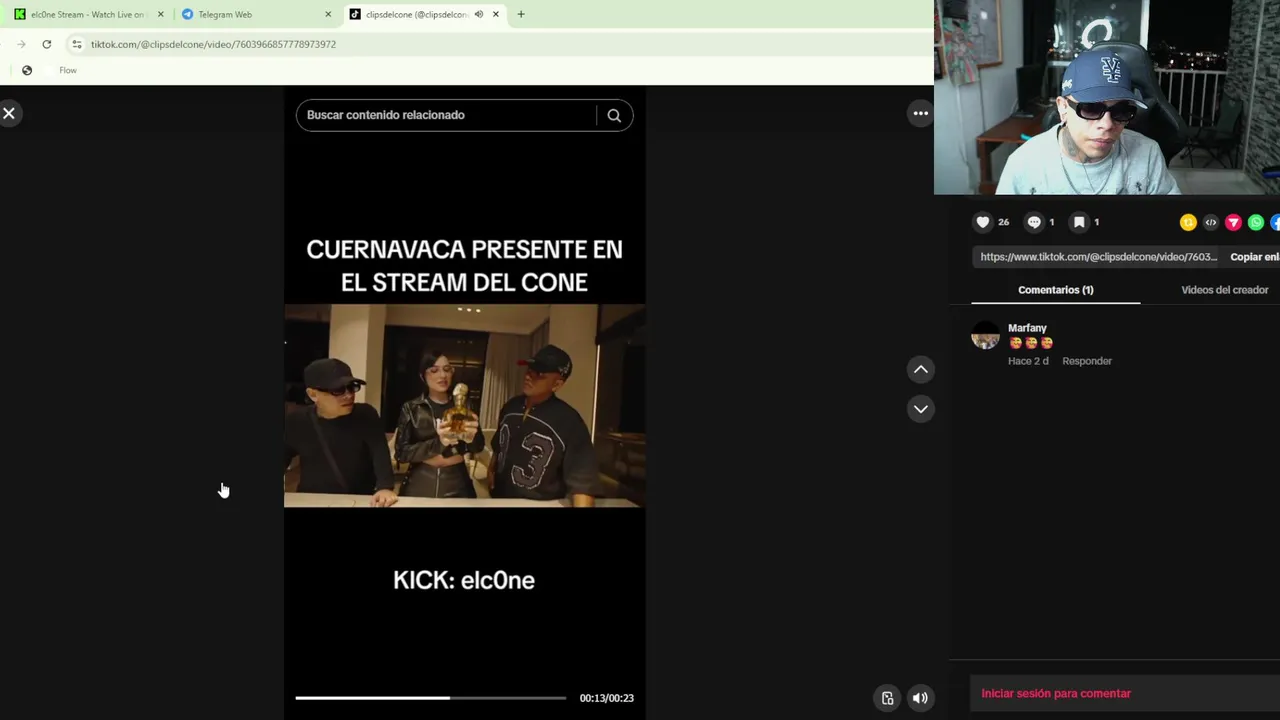The image size is (1280, 720).
Task: Close the clipsdelcone TikTok tab
Action: (x=495, y=15)
